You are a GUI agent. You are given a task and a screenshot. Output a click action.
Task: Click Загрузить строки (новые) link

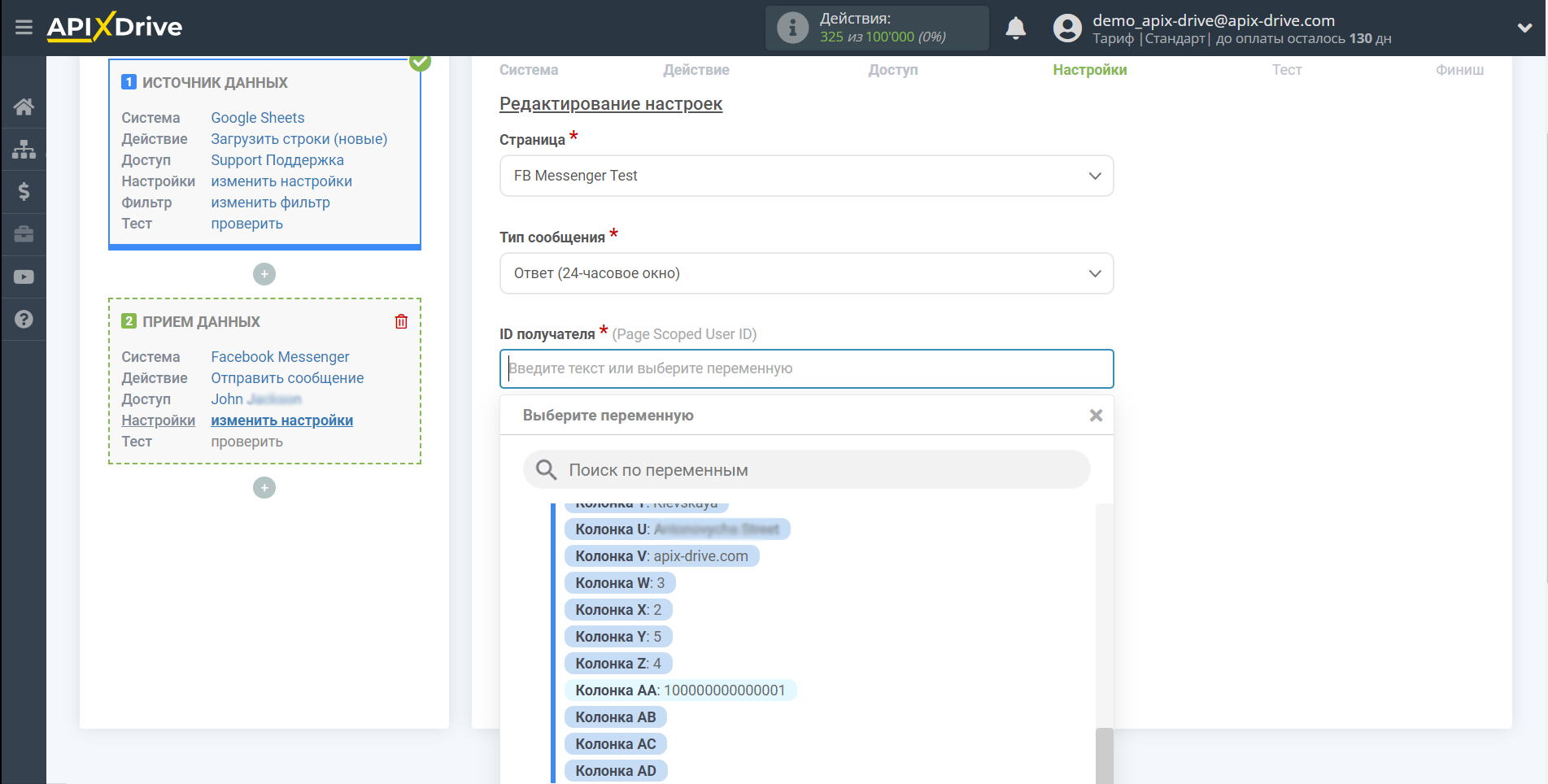coord(299,139)
